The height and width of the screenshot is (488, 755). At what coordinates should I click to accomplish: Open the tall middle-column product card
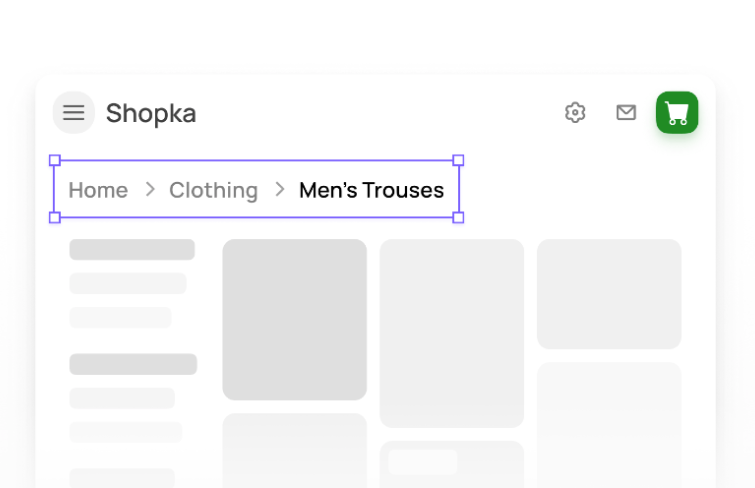tap(451, 332)
